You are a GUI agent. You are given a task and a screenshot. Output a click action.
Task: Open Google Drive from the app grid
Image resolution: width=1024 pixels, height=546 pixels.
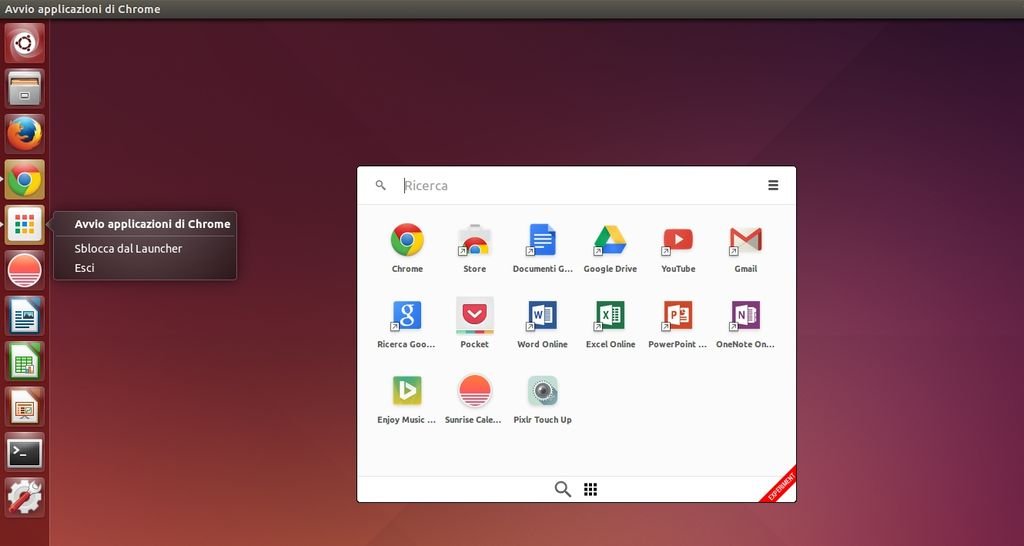click(610, 241)
